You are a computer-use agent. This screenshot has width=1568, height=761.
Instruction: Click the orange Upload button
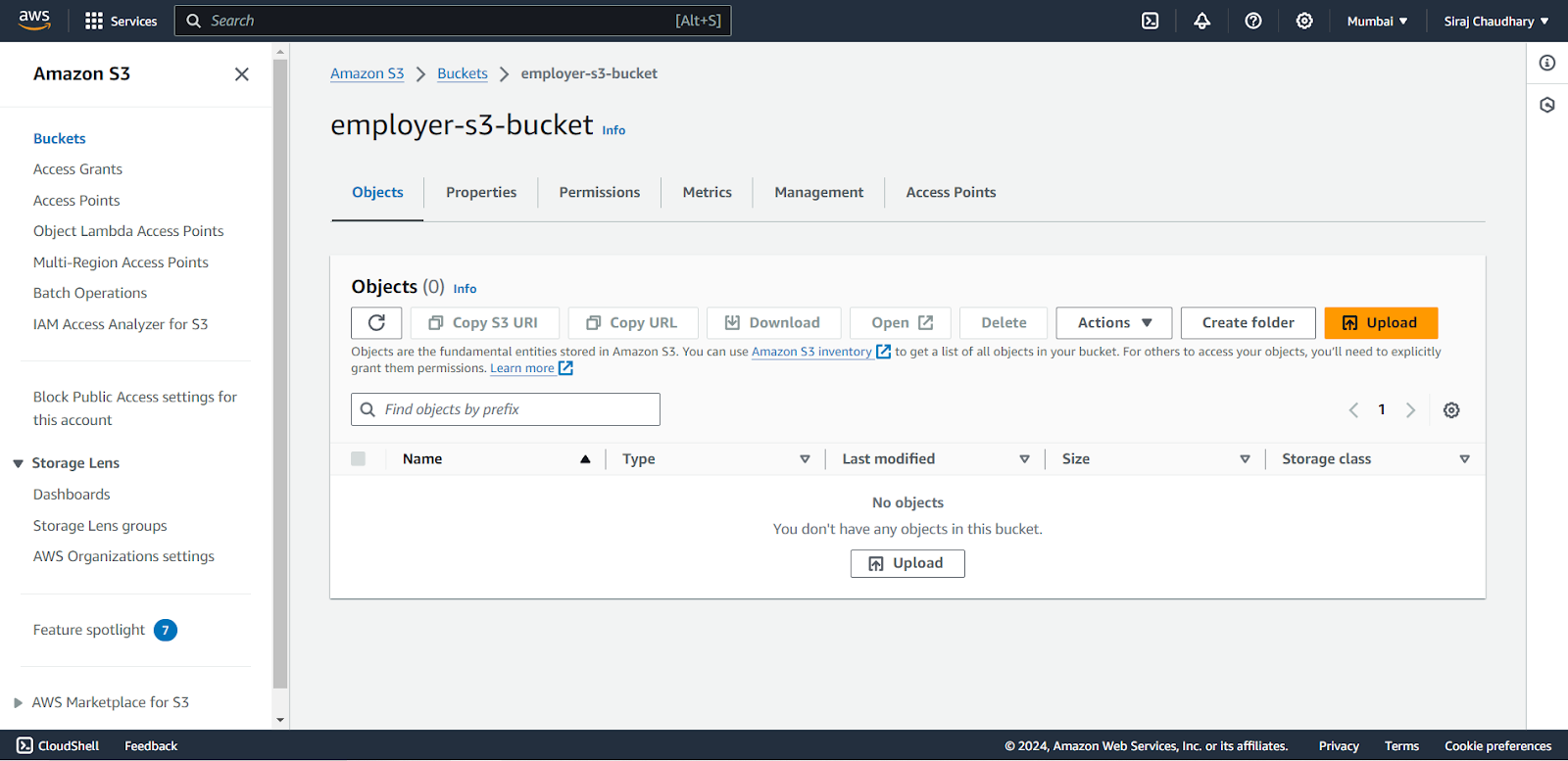pyautogui.click(x=1381, y=323)
